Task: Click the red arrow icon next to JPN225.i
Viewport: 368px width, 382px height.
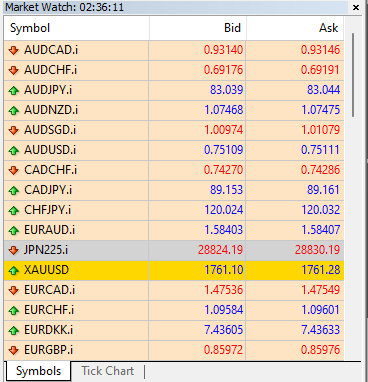Action: pyautogui.click(x=13, y=250)
